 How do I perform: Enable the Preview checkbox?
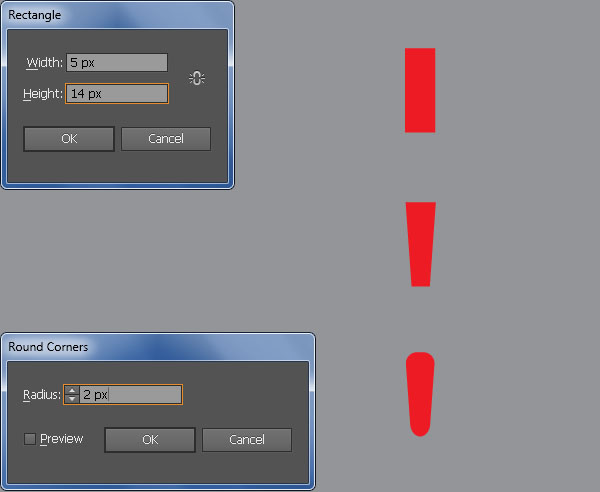(30, 439)
